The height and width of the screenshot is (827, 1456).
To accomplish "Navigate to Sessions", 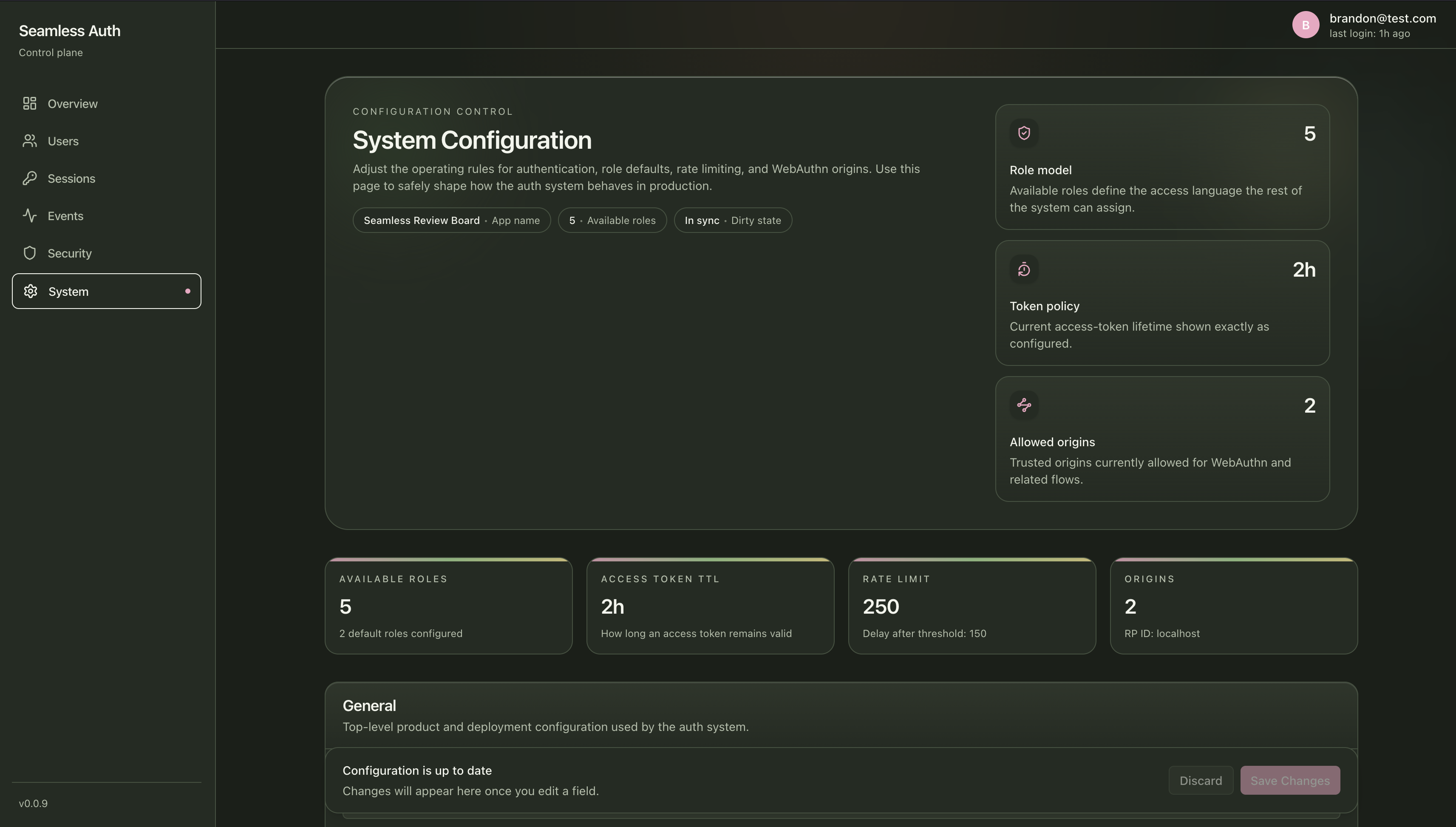I will pyautogui.click(x=106, y=178).
